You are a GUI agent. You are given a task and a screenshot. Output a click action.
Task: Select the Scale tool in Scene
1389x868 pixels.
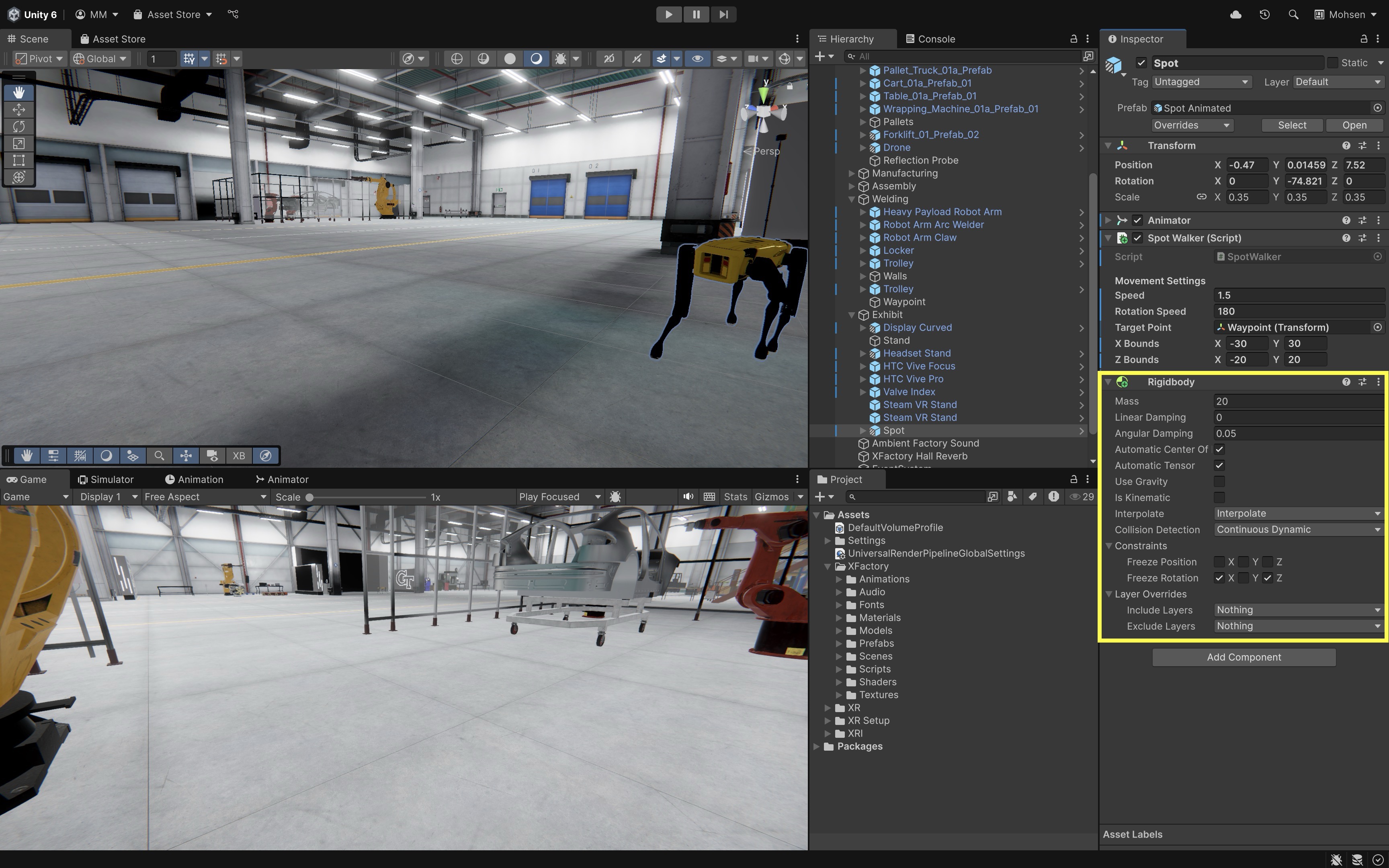(18, 143)
